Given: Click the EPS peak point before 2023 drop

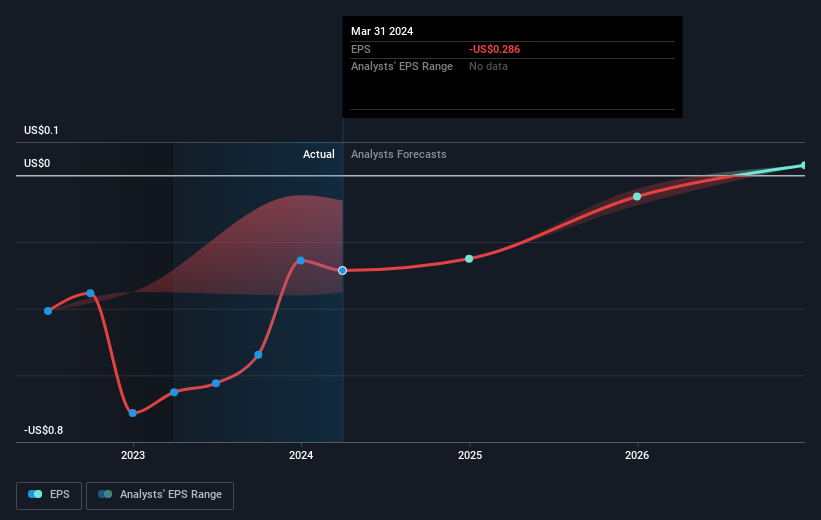Looking at the screenshot, I should point(90,293).
